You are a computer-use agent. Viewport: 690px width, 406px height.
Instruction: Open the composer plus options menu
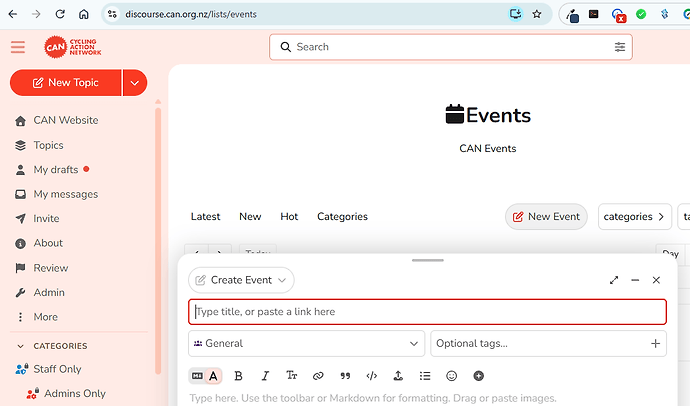[478, 376]
